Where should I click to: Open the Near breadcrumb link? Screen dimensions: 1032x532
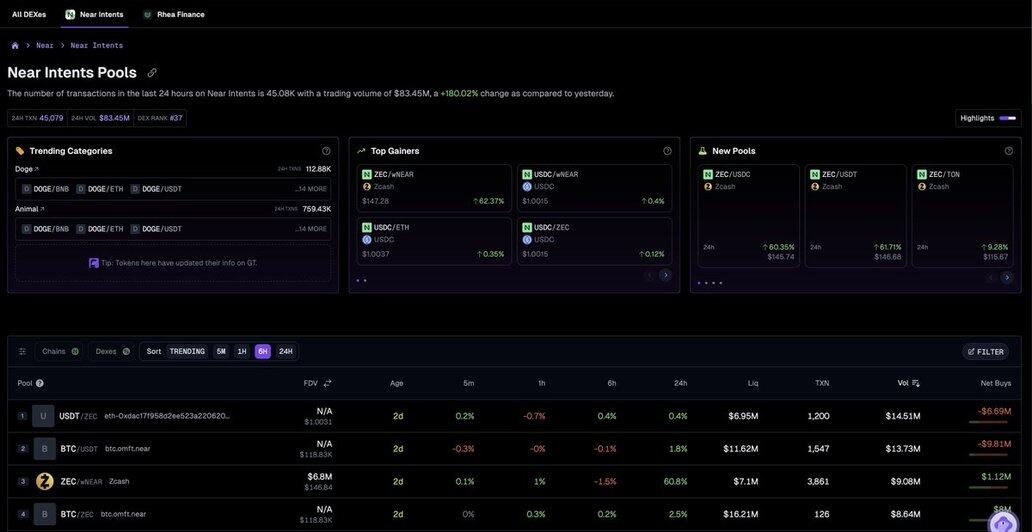45,45
